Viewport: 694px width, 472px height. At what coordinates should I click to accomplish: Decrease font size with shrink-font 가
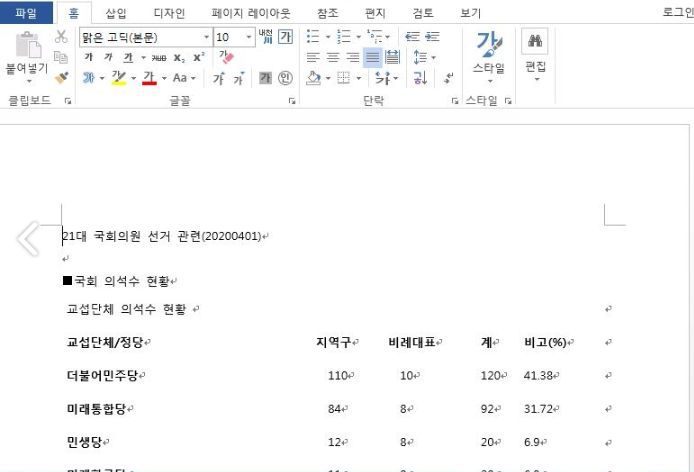(239, 78)
